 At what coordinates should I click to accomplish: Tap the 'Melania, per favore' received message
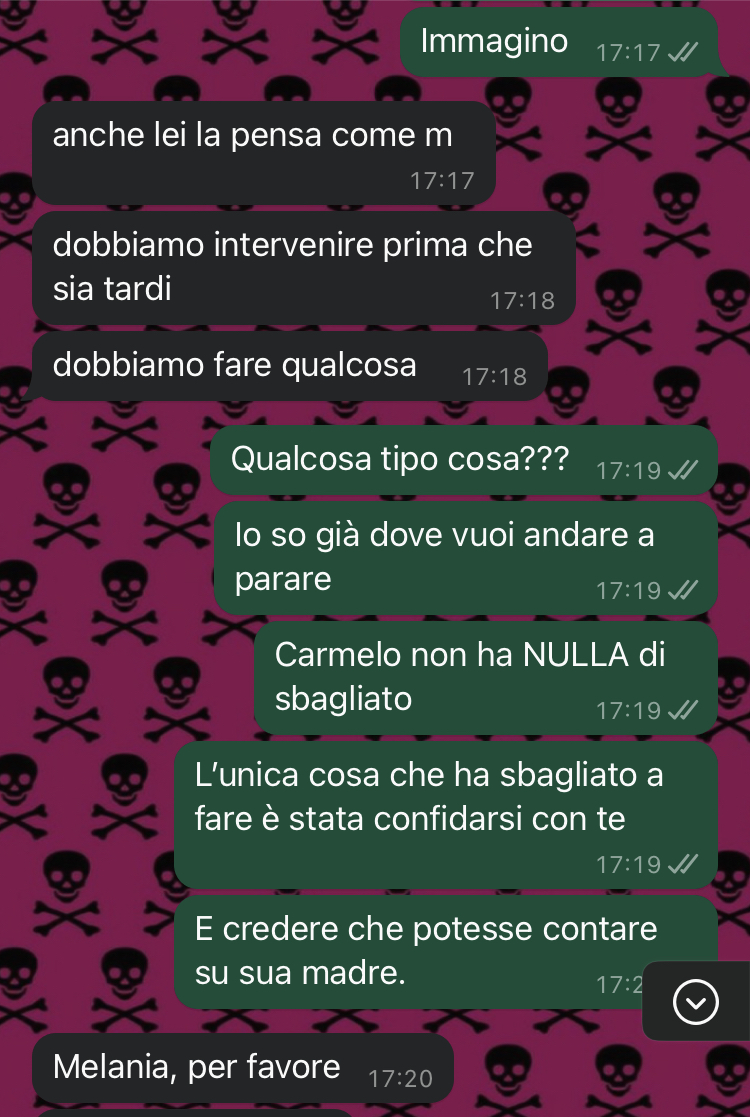click(243, 1068)
